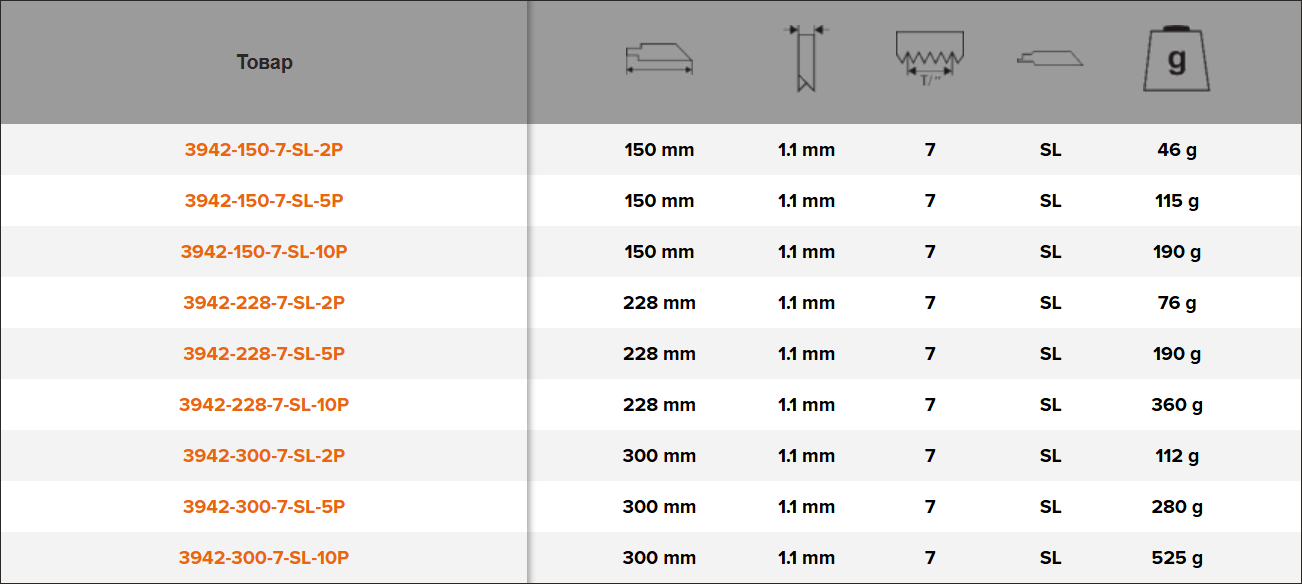Image resolution: width=1302 pixels, height=584 pixels.
Task: Click the 228 mm length in 3942-228-7-SL-2P row
Action: click(659, 303)
